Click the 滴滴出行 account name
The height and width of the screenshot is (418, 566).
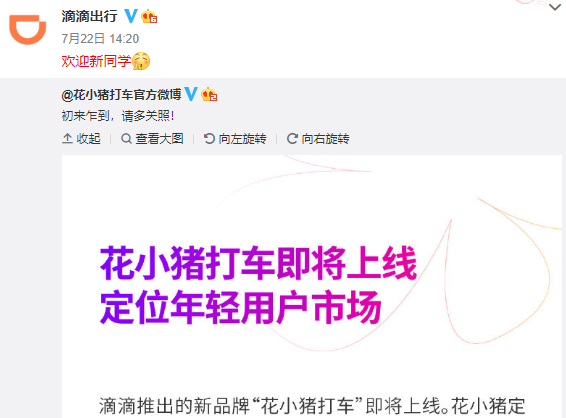[89, 16]
